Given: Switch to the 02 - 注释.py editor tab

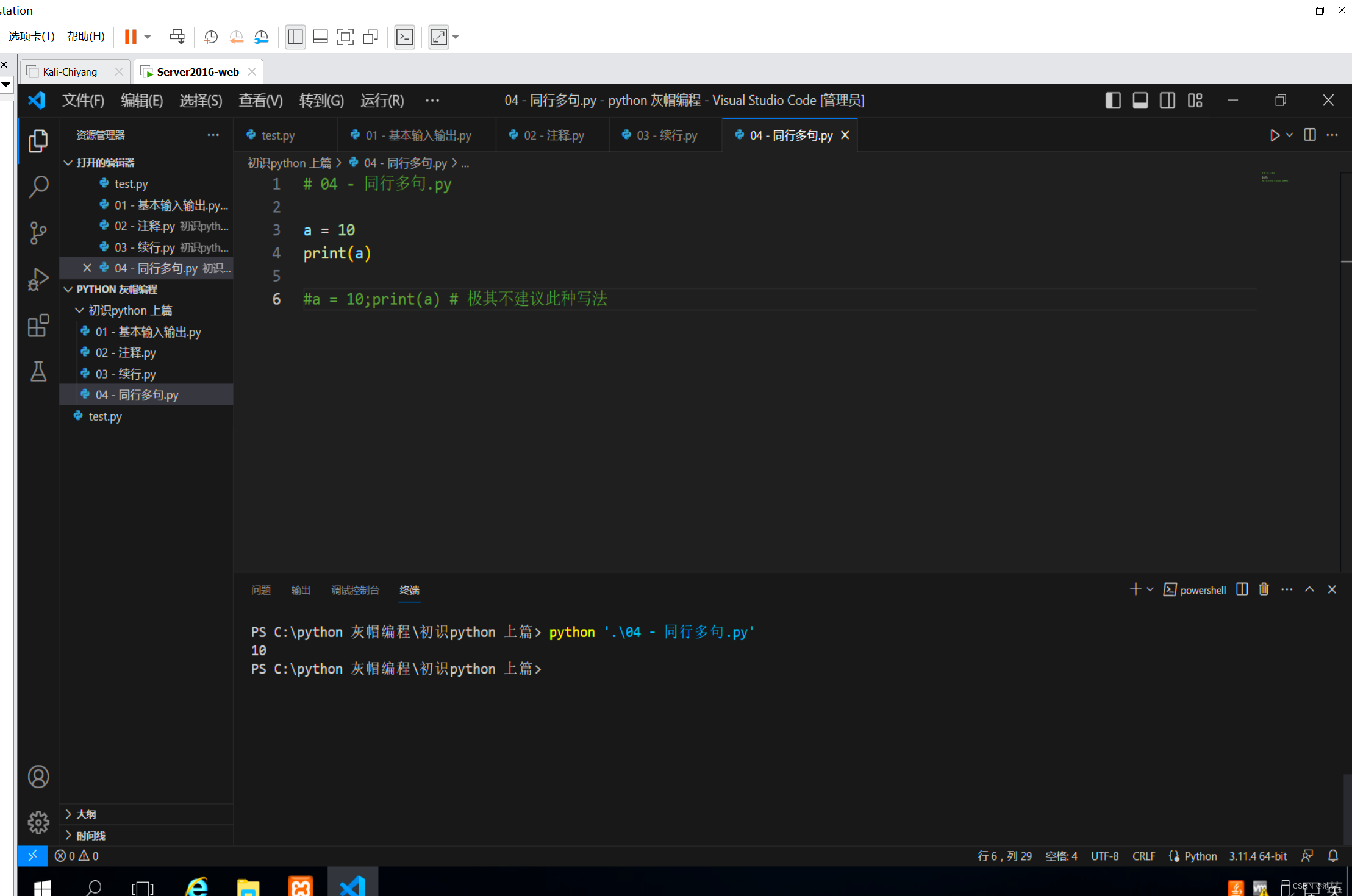Looking at the screenshot, I should tap(553, 135).
